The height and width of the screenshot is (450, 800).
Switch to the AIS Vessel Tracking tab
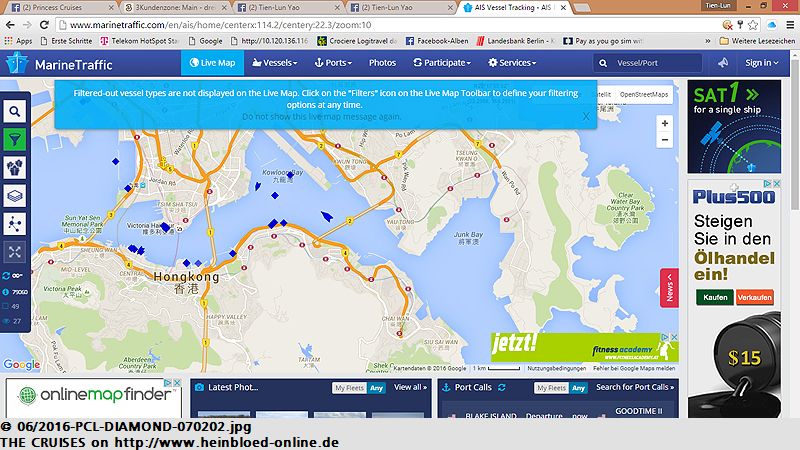click(515, 8)
